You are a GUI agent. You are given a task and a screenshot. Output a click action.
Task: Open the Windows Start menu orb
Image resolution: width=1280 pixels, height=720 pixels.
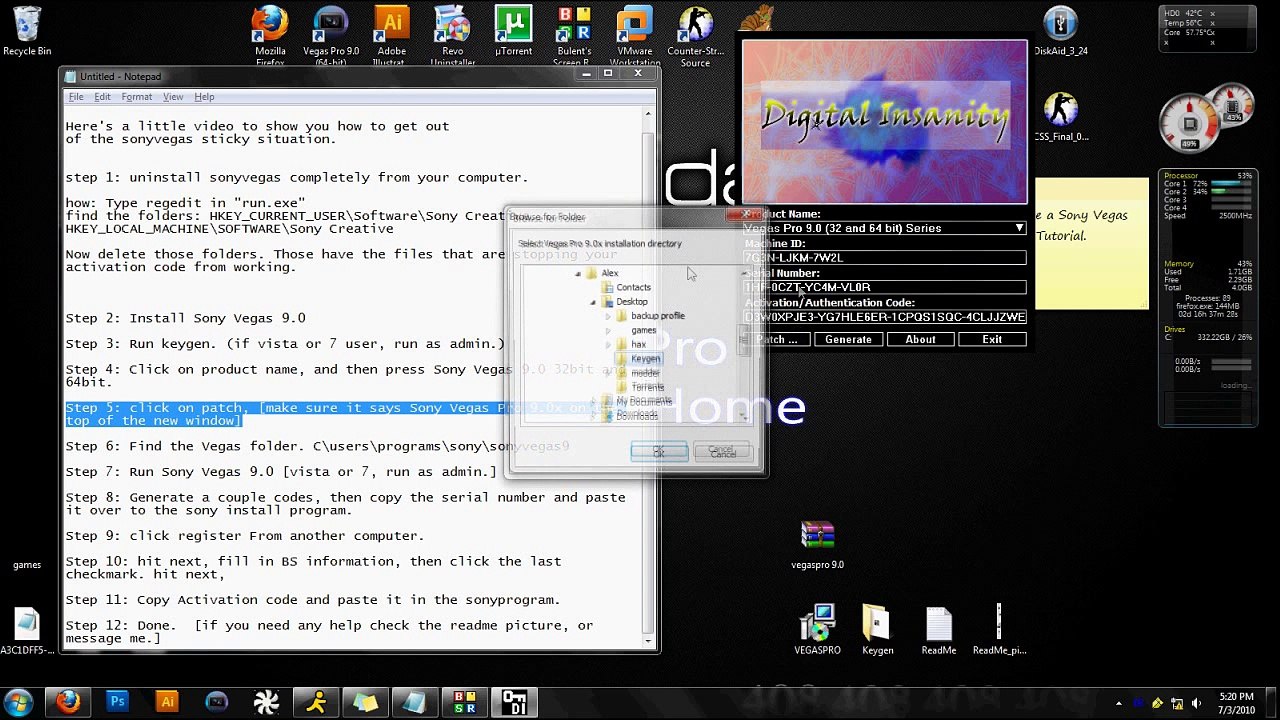tap(19, 702)
